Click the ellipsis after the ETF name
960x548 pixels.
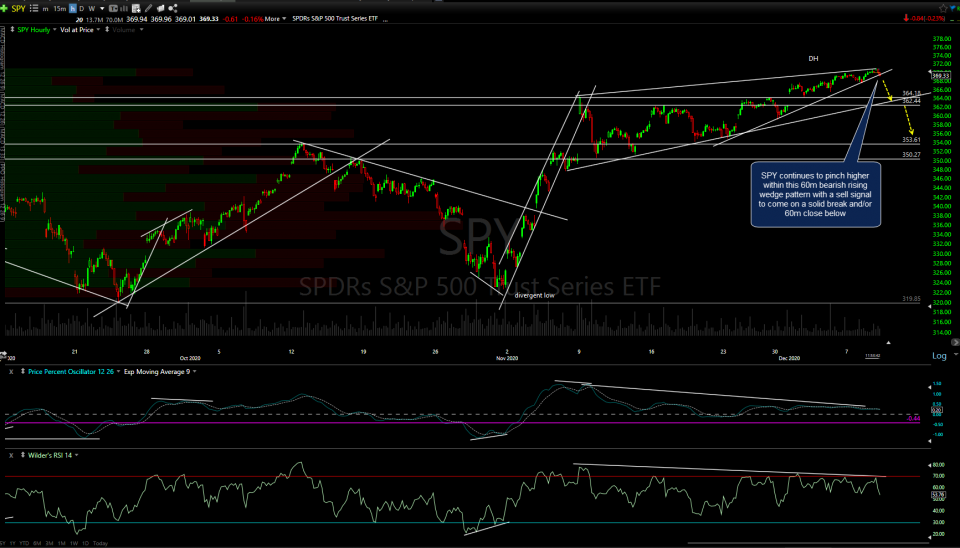click(x=385, y=20)
